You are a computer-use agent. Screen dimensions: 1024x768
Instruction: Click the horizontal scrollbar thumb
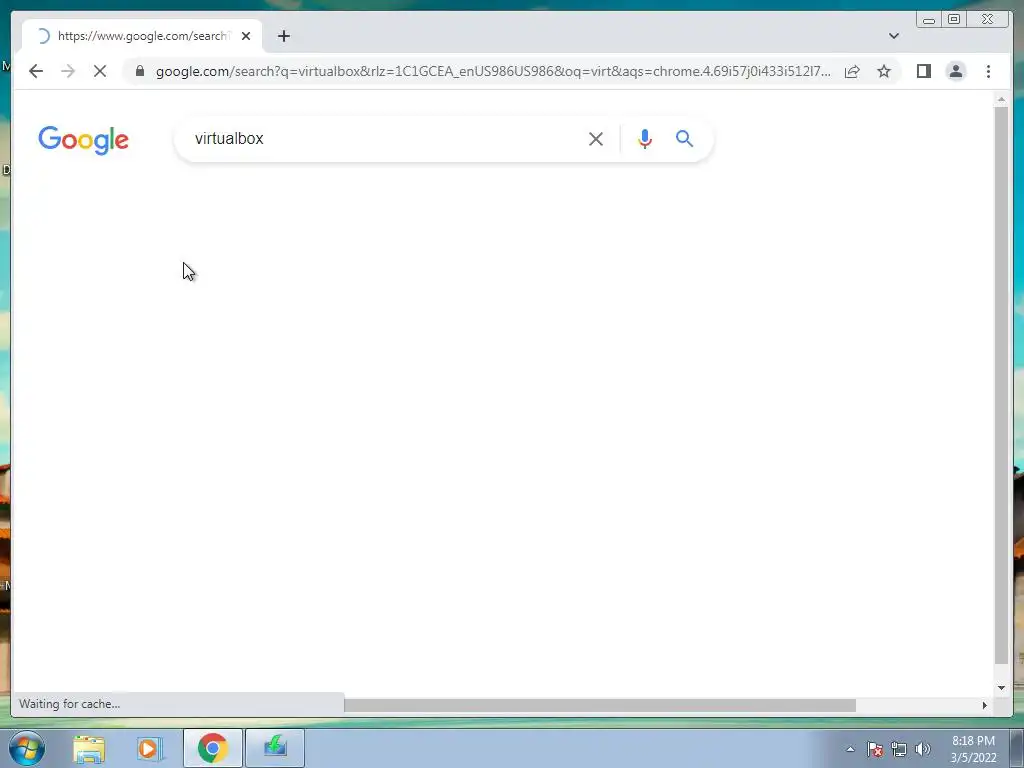tap(600, 705)
